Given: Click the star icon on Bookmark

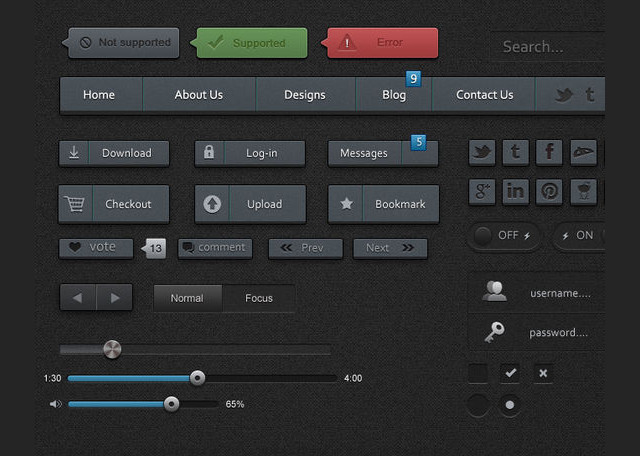Looking at the screenshot, I should click(x=347, y=203).
